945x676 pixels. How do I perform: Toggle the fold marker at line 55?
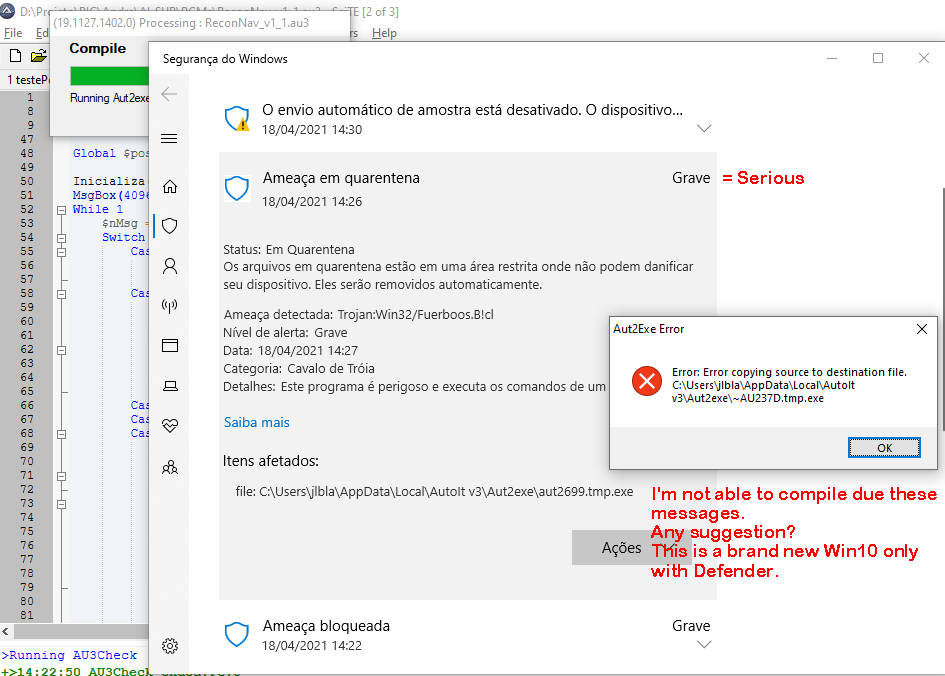[x=61, y=252]
